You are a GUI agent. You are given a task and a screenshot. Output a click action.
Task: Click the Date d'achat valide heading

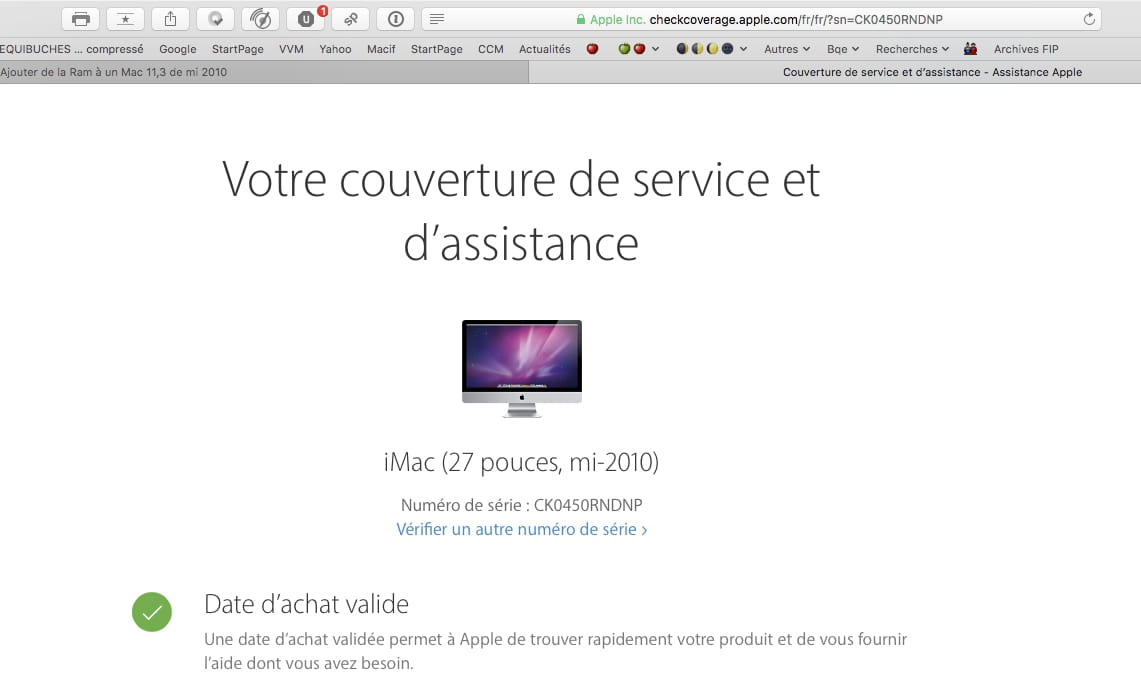pos(306,604)
